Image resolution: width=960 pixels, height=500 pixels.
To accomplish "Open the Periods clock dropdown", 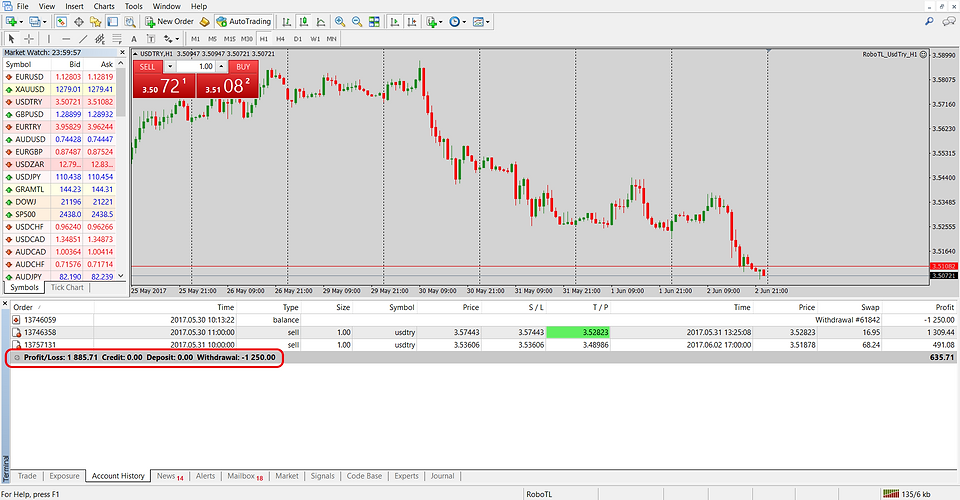I will click(x=457, y=21).
